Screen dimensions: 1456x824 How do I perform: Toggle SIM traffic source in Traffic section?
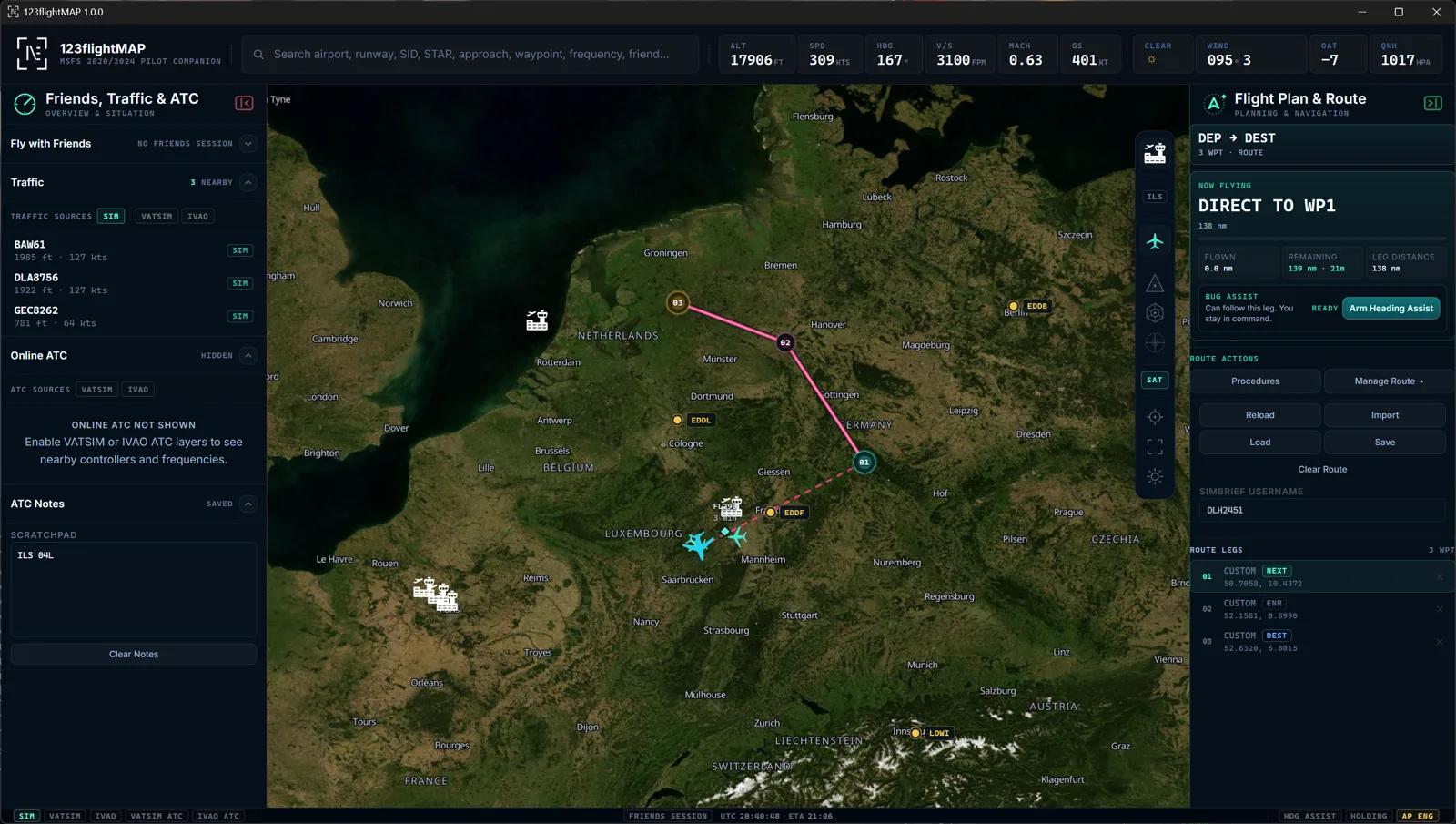(111, 217)
